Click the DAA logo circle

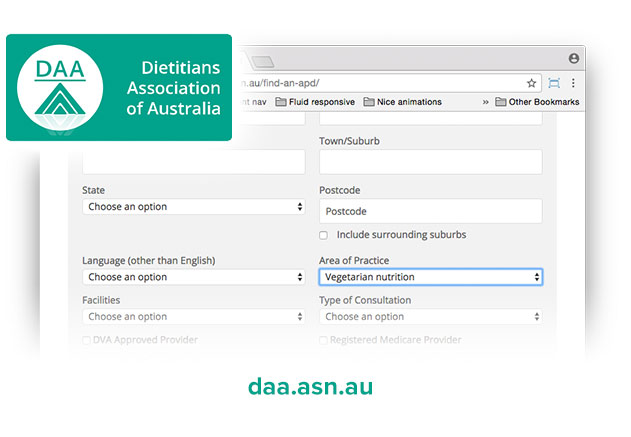click(60, 87)
